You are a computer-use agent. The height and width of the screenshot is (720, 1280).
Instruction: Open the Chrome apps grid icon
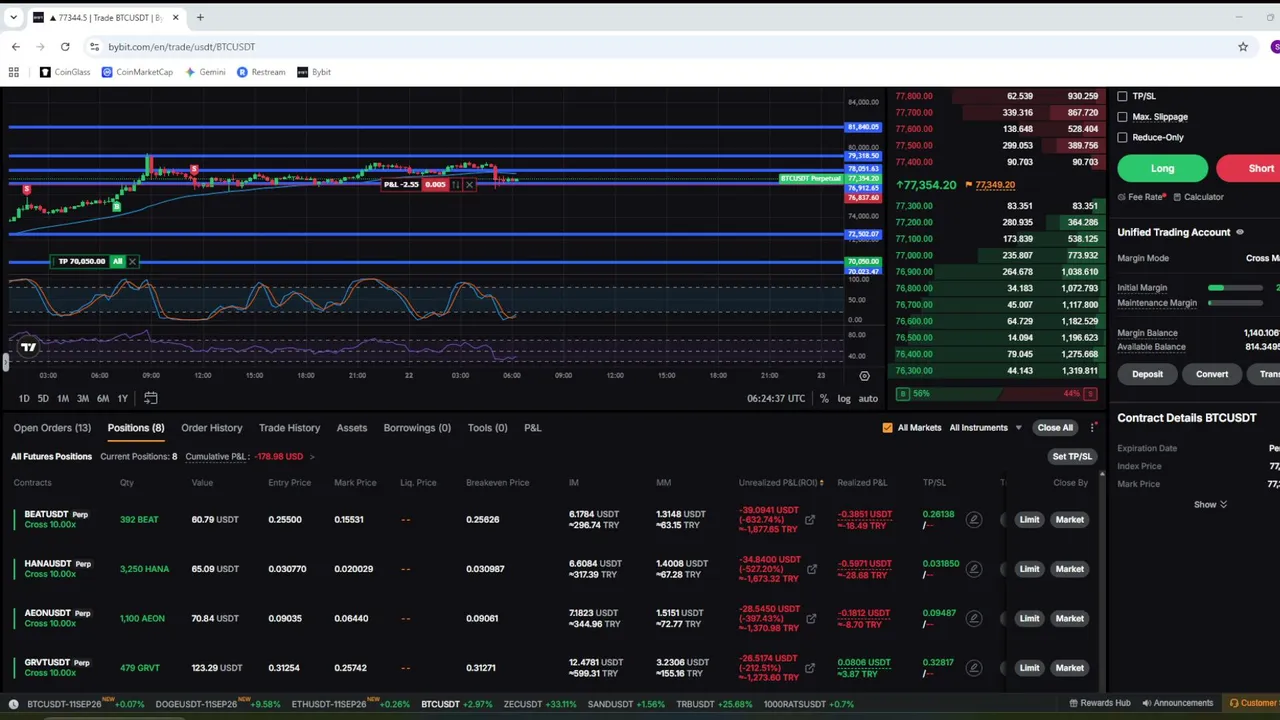pos(14,72)
